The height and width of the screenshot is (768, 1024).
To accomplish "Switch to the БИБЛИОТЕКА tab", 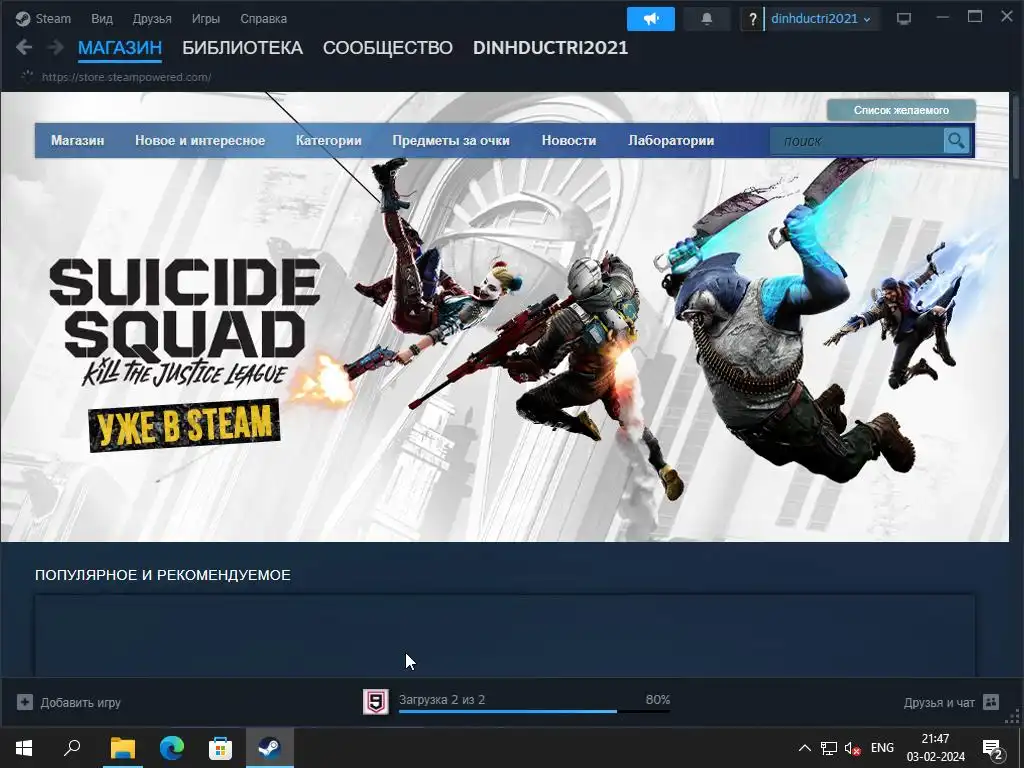I will coord(242,48).
